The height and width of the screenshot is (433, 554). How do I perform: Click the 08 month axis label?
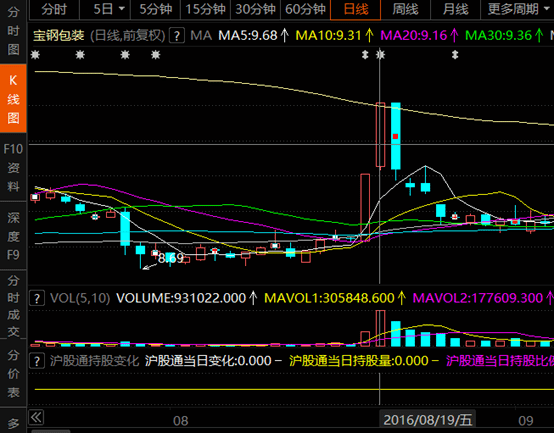(181, 421)
